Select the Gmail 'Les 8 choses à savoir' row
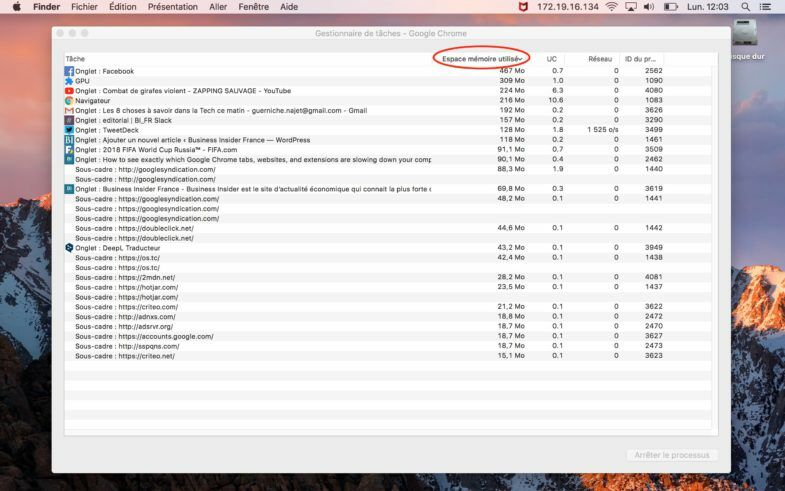 [387, 111]
